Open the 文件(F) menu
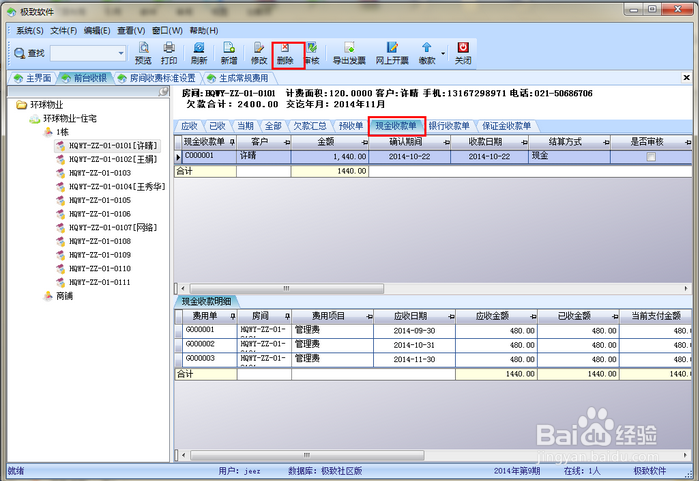This screenshot has height=481, width=699. pos(64,30)
